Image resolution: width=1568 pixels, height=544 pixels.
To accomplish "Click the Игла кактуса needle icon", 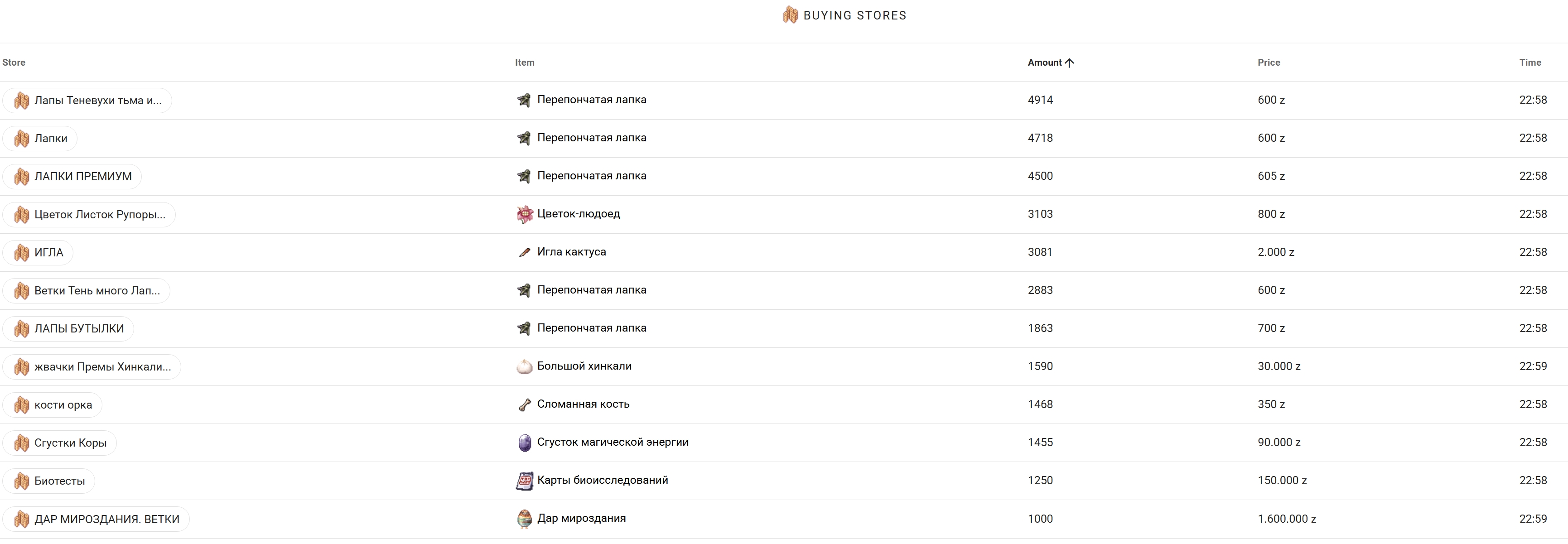I will click(524, 253).
